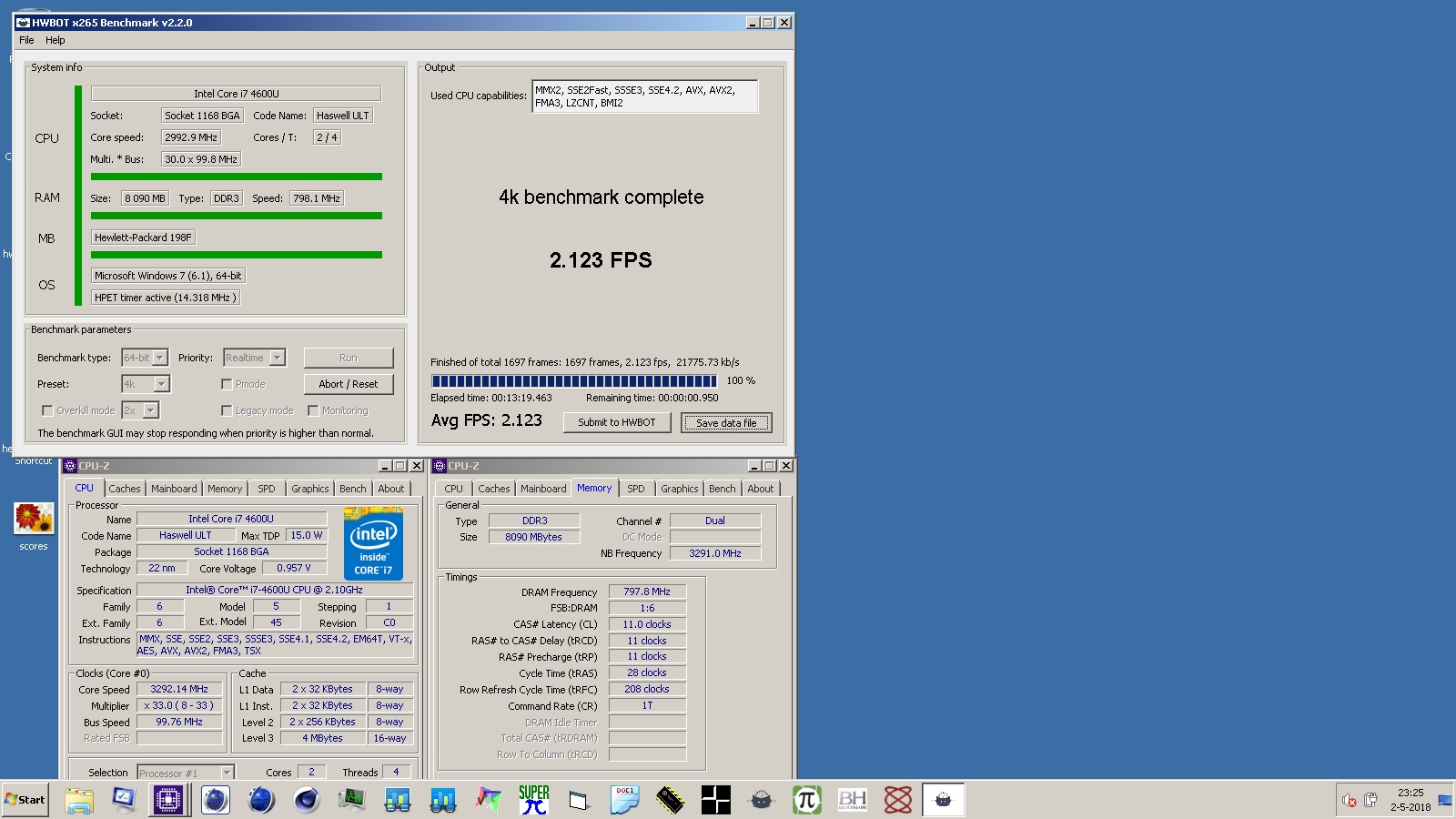Click the CPU-Z purple chip taskbar icon

coord(169,800)
